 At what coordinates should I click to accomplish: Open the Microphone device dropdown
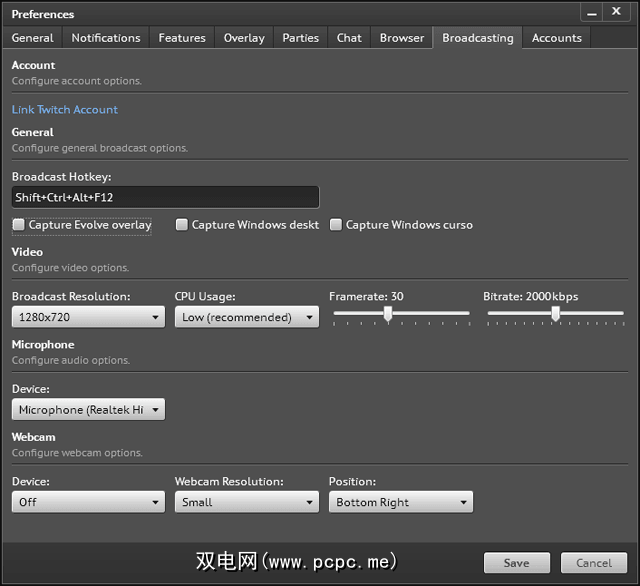[x=88, y=410]
